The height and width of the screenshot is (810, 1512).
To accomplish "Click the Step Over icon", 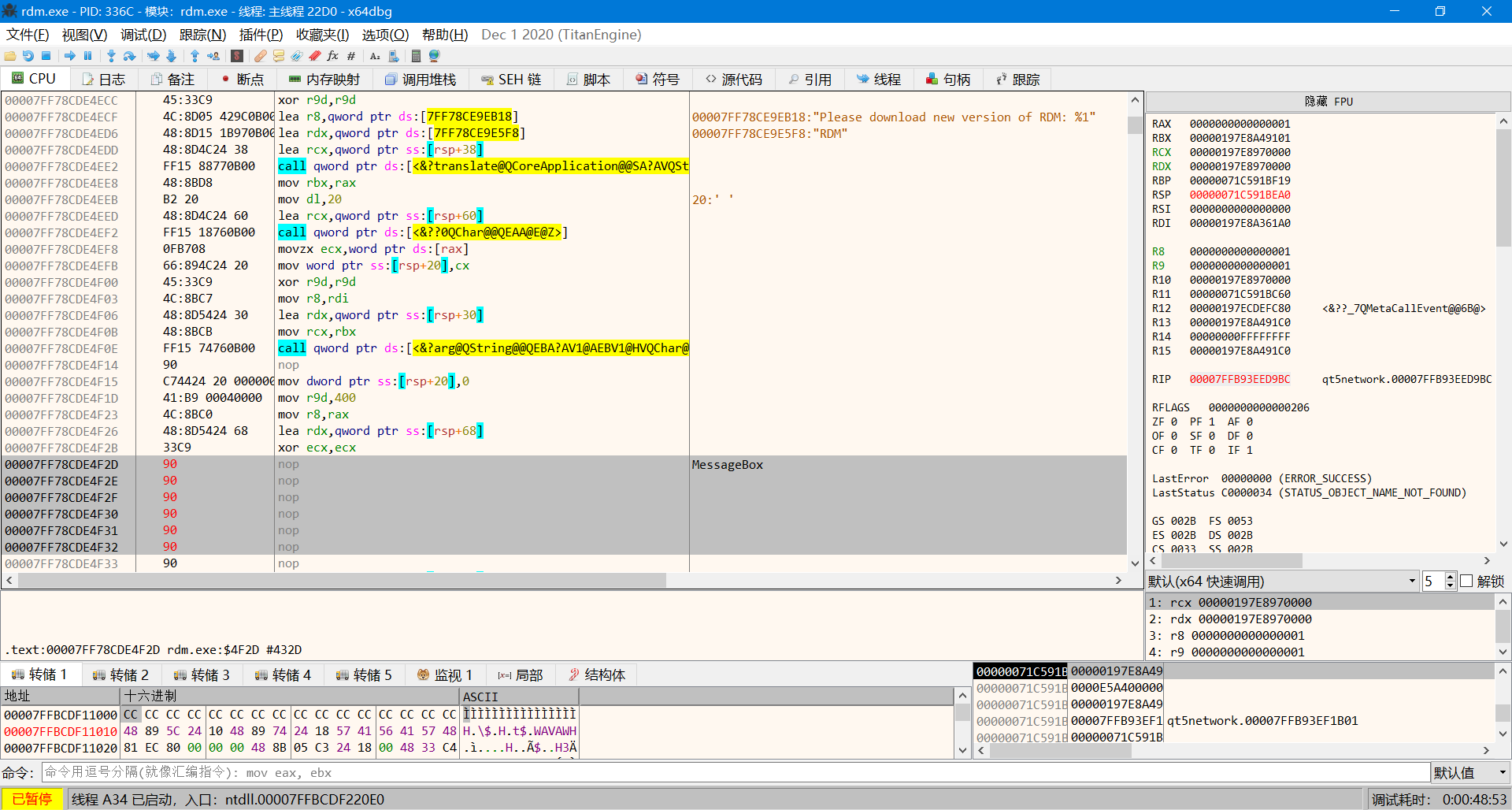I will pos(129,56).
